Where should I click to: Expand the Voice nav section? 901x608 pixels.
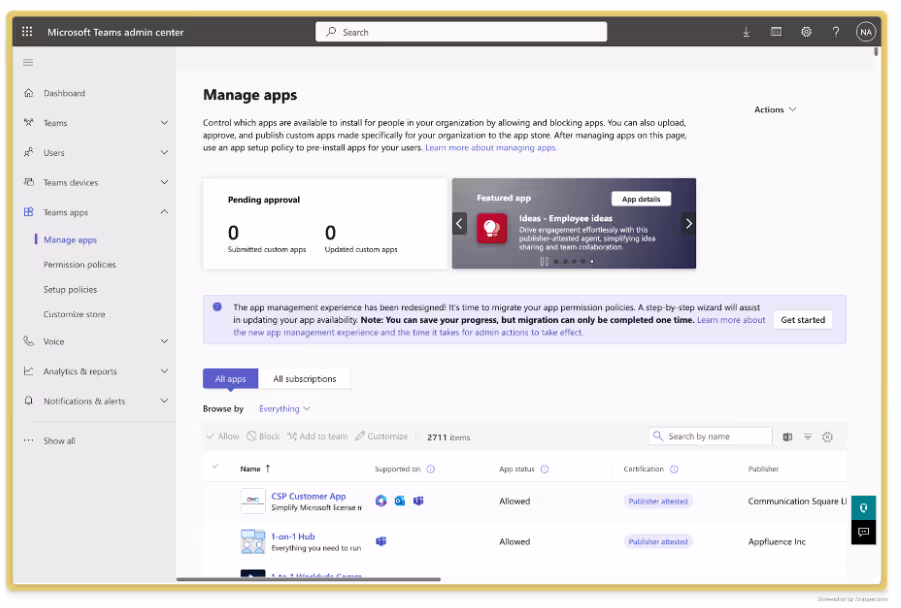[164, 341]
